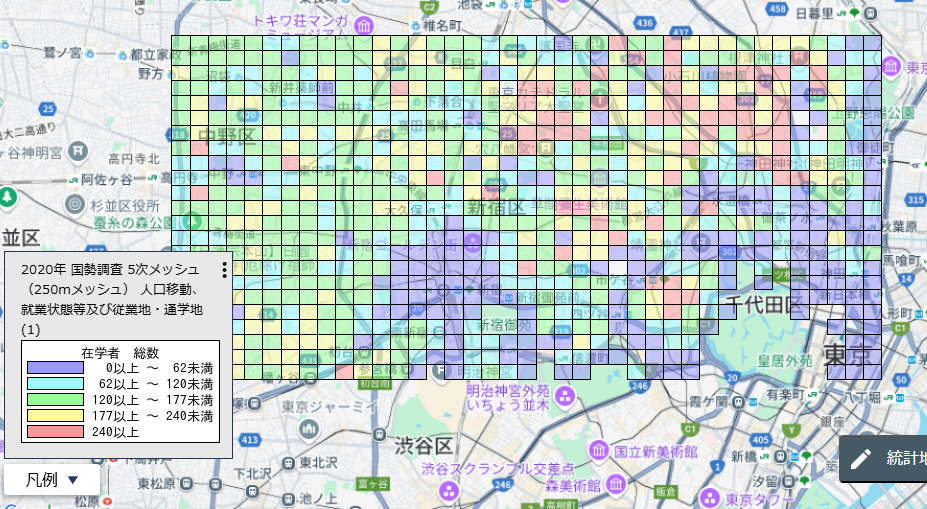Open the legend panel's three-dot options menu
Image resolution: width=927 pixels, height=509 pixels.
(224, 270)
